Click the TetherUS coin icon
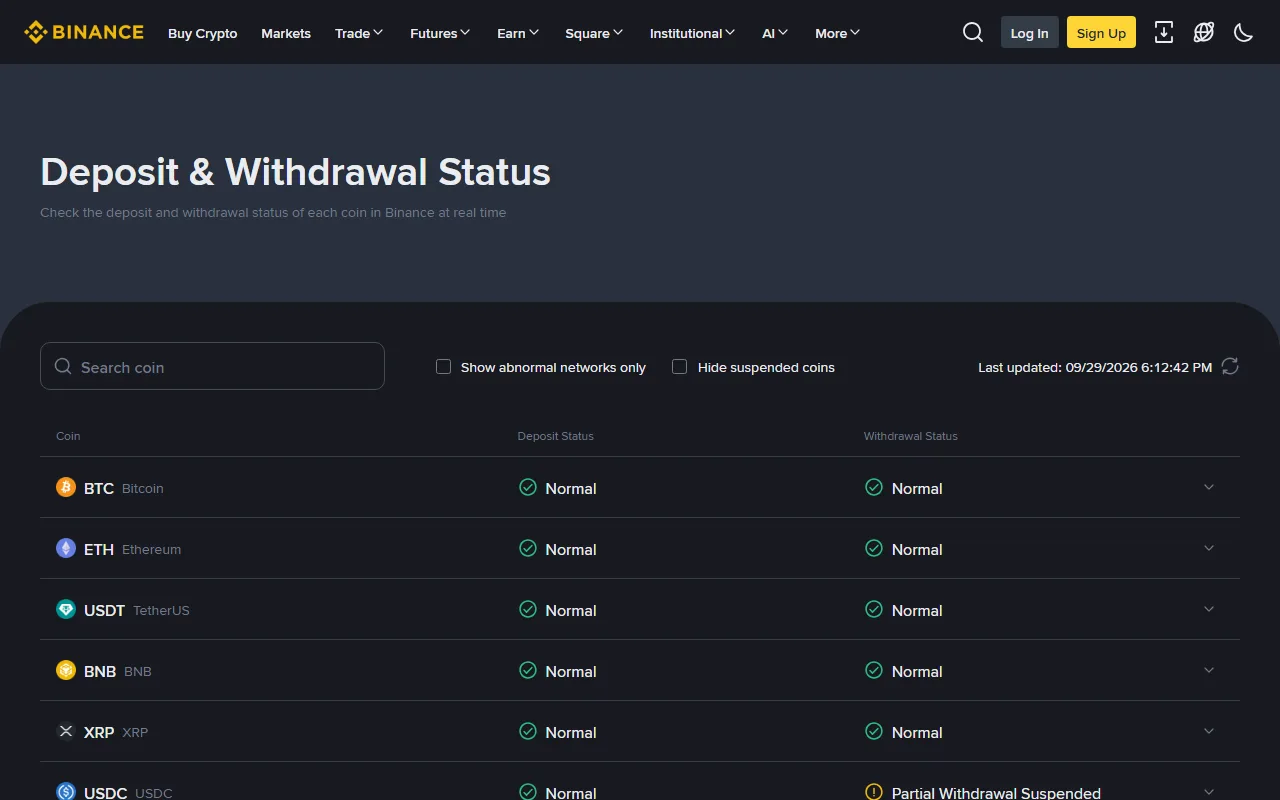This screenshot has height=800, width=1280. (66, 609)
